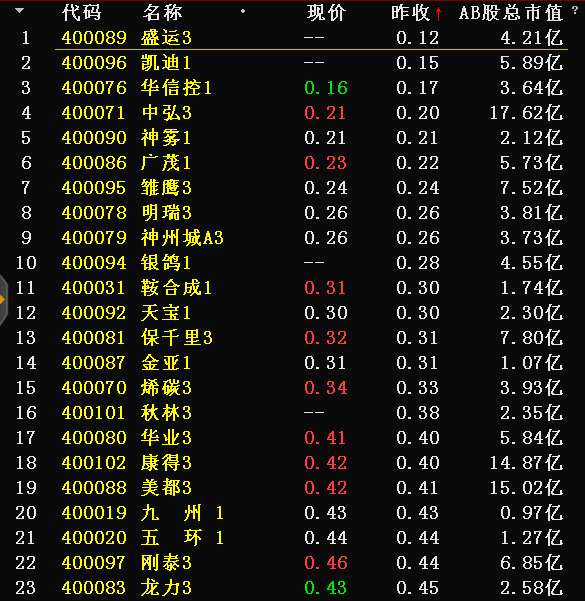
Task: Sort by the 代码 column header
Action: (82, 13)
